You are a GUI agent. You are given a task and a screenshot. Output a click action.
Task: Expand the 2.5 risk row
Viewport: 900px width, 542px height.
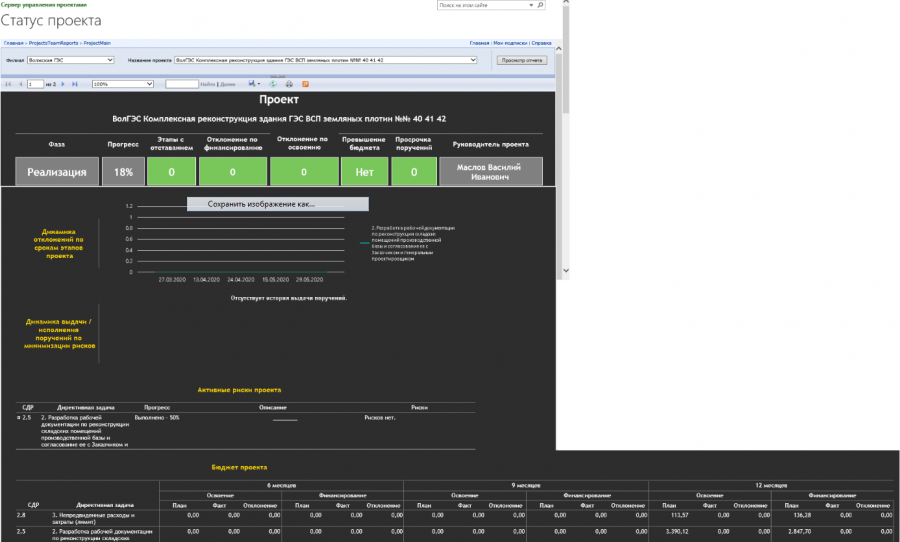click(x=18, y=418)
